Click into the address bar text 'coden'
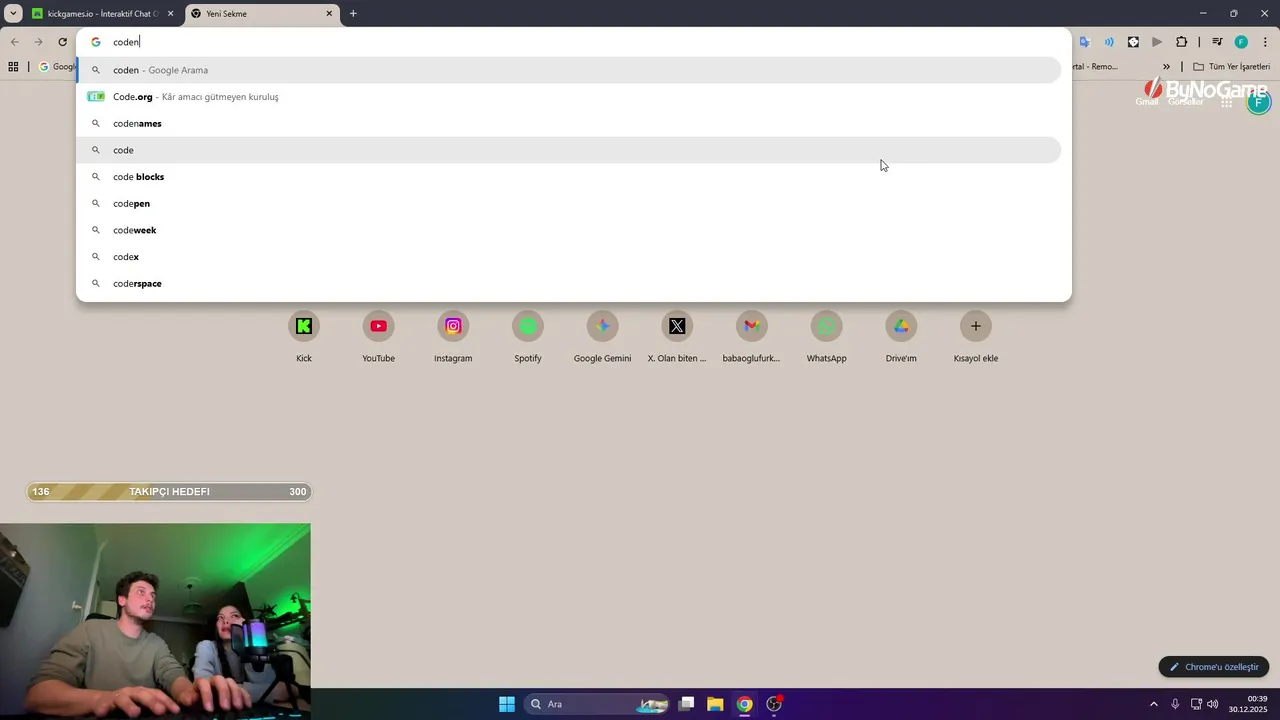This screenshot has height=720, width=1280. coord(126,42)
